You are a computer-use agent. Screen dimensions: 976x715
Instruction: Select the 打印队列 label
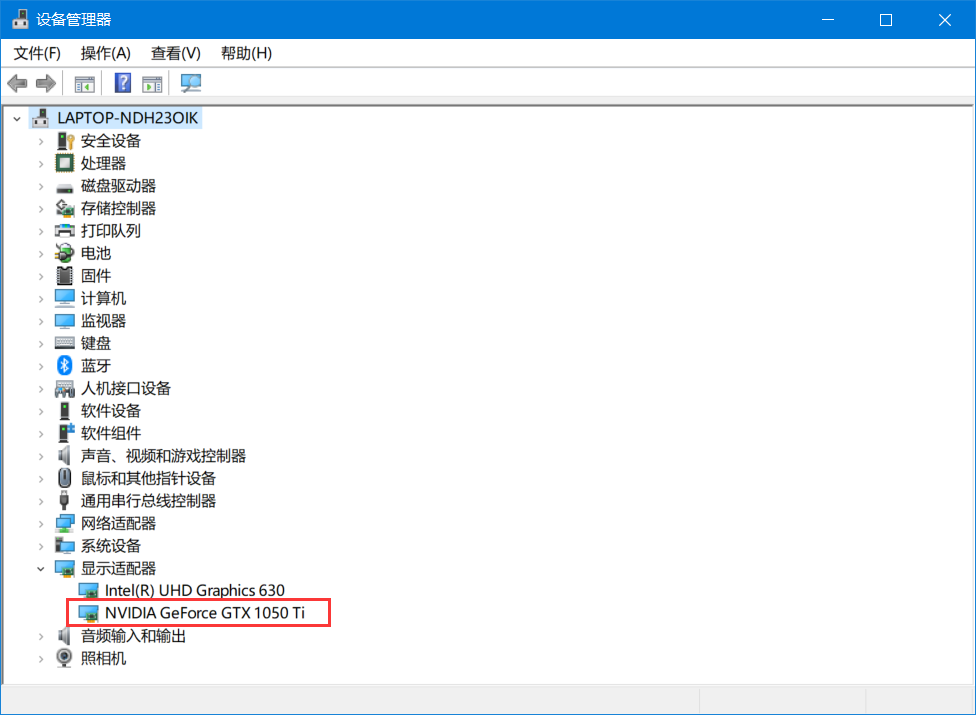(111, 231)
